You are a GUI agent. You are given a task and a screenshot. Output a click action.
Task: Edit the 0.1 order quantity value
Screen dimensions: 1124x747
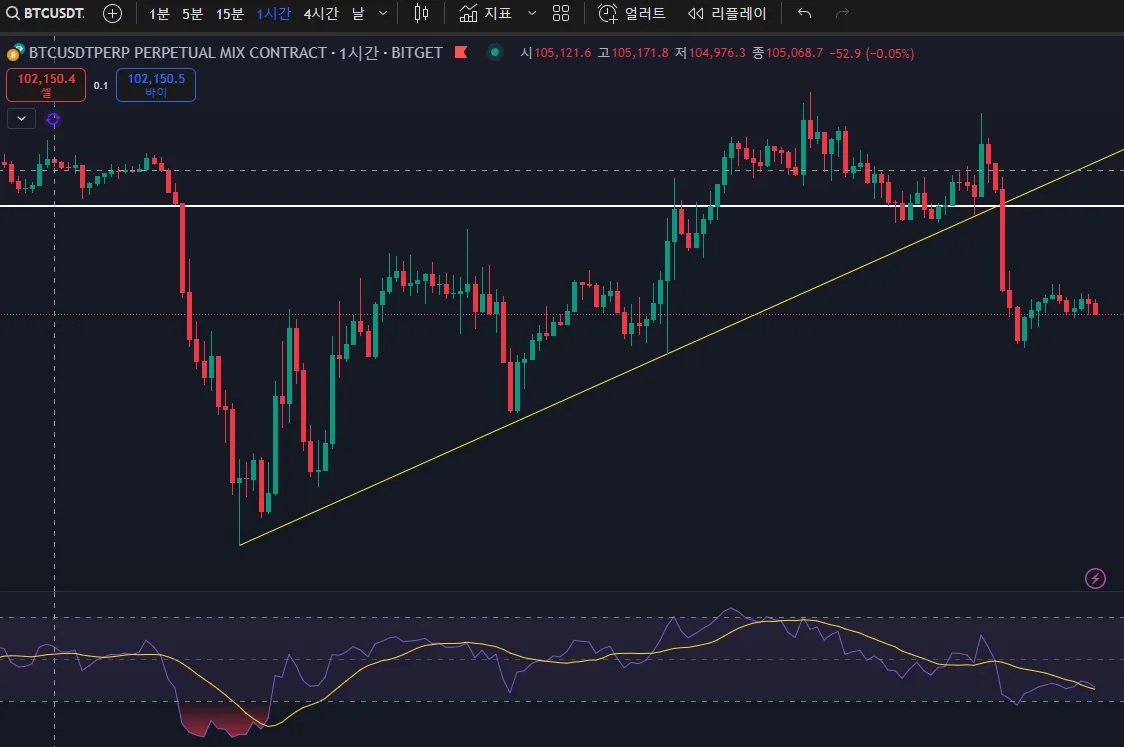(x=101, y=85)
